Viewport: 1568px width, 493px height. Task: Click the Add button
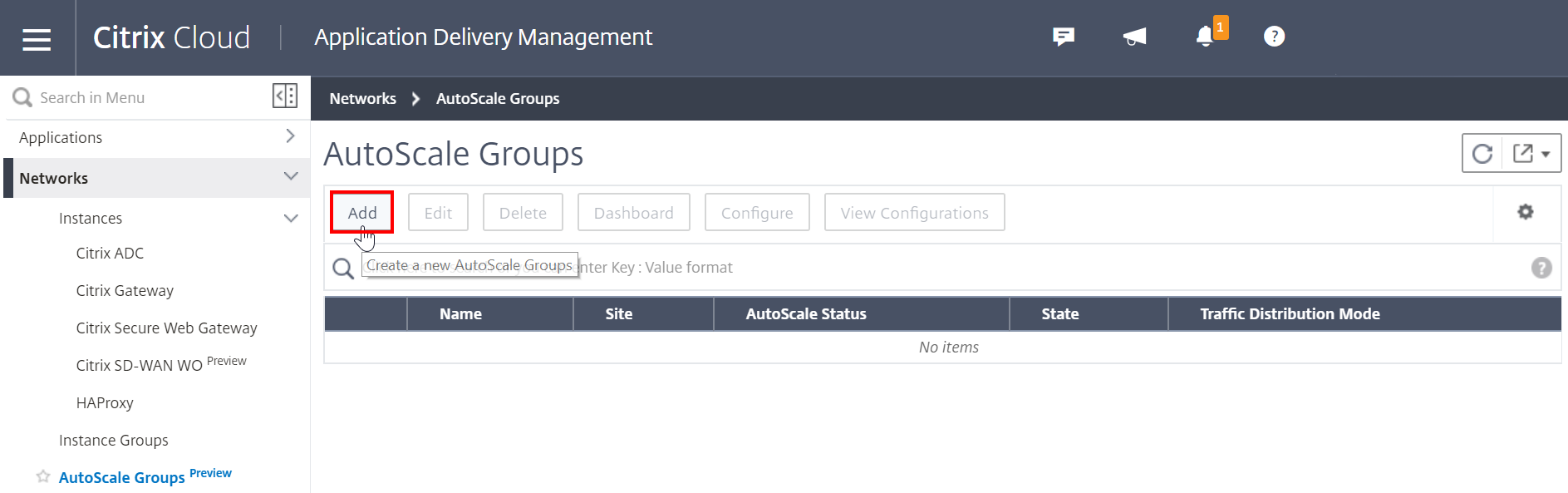[x=361, y=213]
